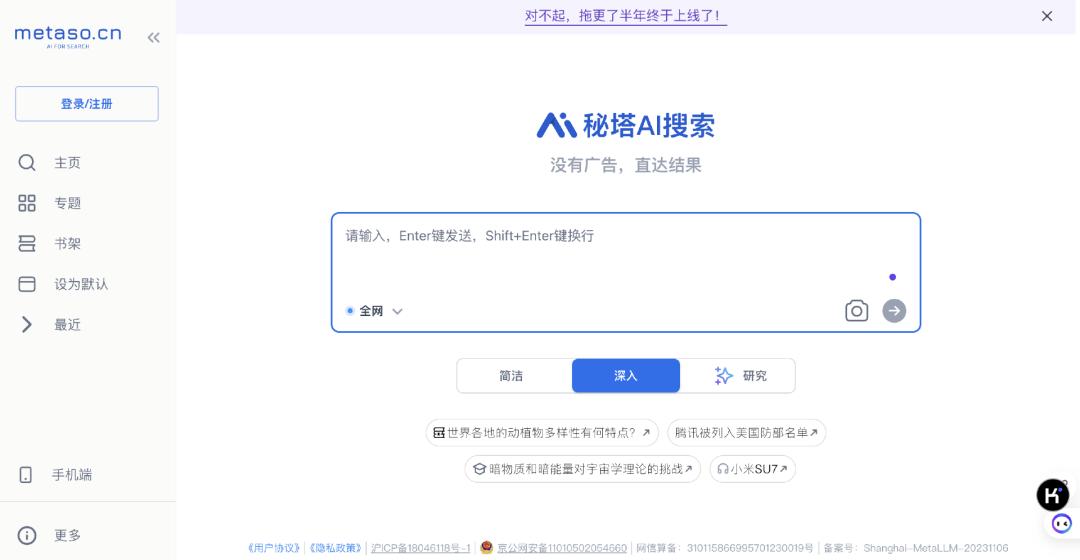Screen dimensions: 1080x560
Task: Click the 没有广告，直达结果 tagline
Action: tap(625, 165)
